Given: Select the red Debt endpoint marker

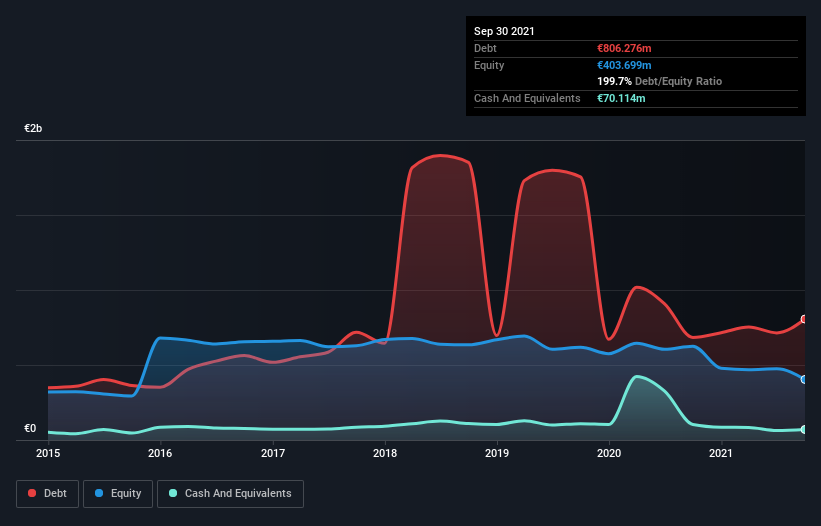Looking at the screenshot, I should (804, 319).
